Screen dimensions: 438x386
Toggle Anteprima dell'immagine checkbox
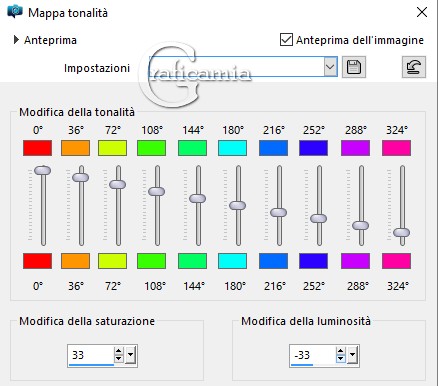point(286,40)
